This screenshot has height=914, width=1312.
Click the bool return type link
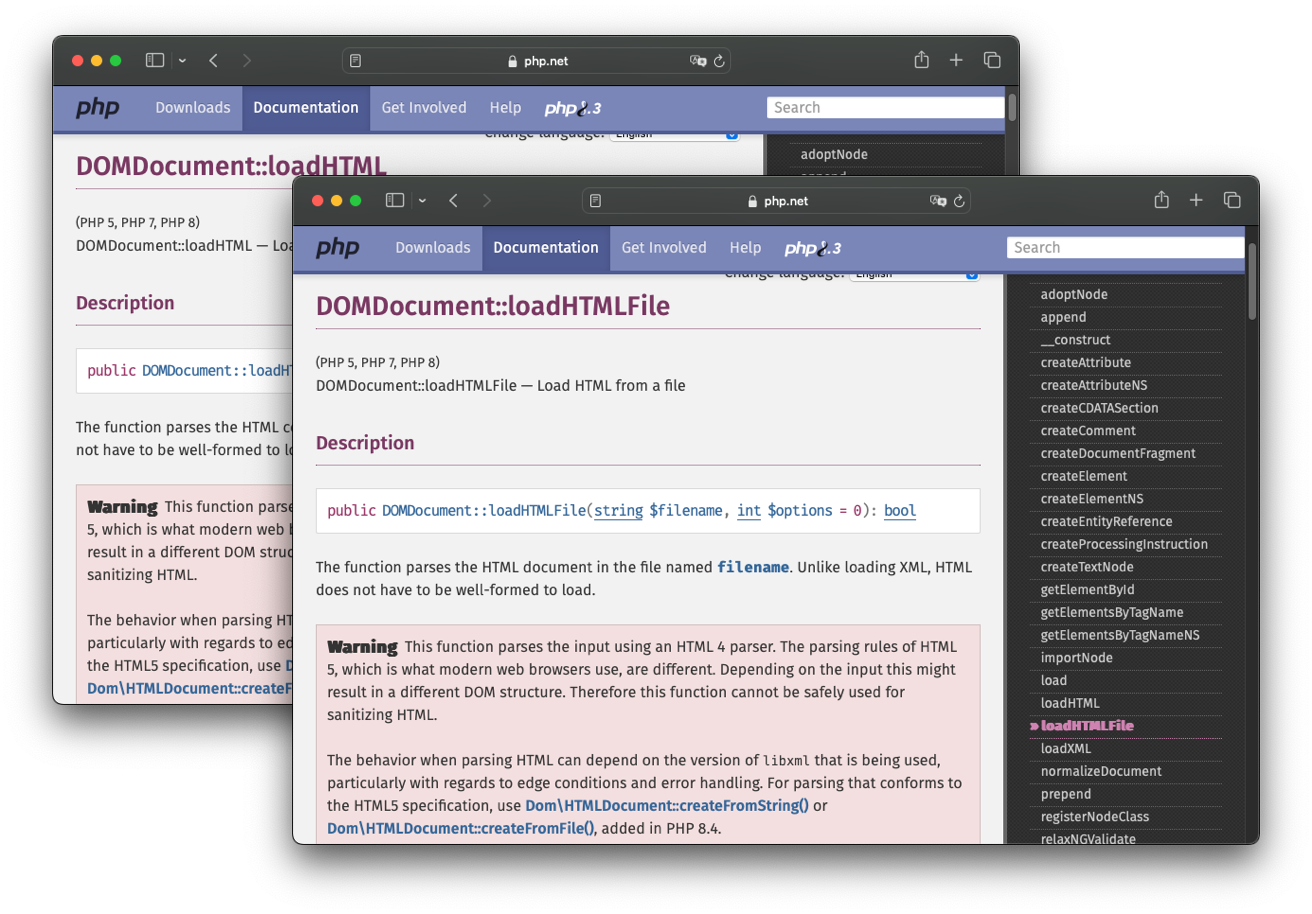pos(899,511)
